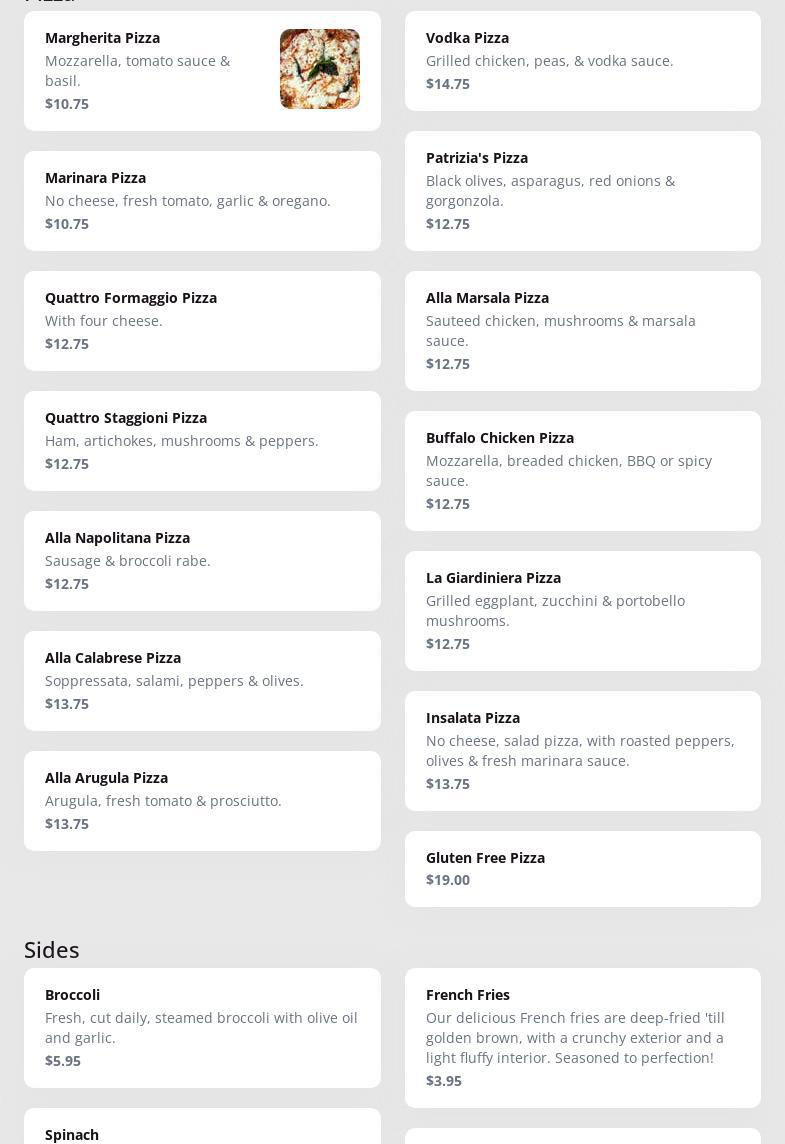785x1144 pixels.
Task: Click the $19.00 Gluten Free price
Action: click(x=448, y=880)
